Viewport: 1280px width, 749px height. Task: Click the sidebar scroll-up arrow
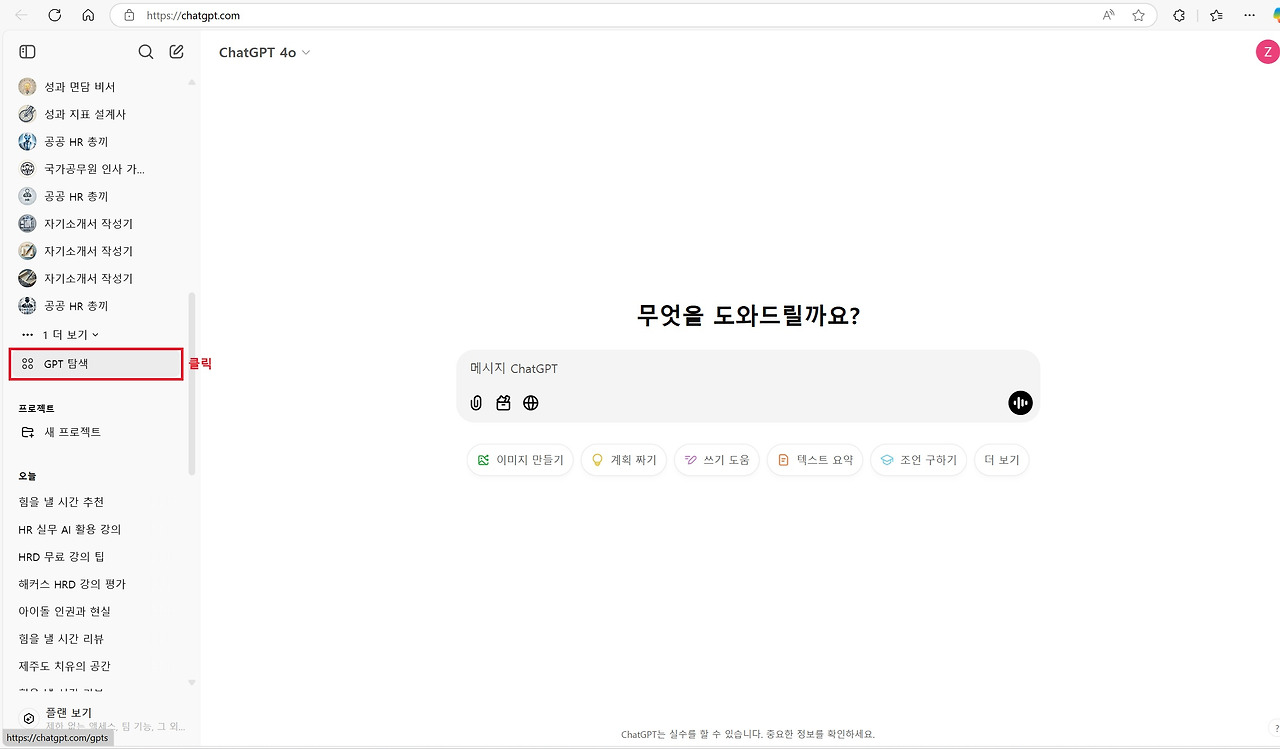click(x=192, y=82)
